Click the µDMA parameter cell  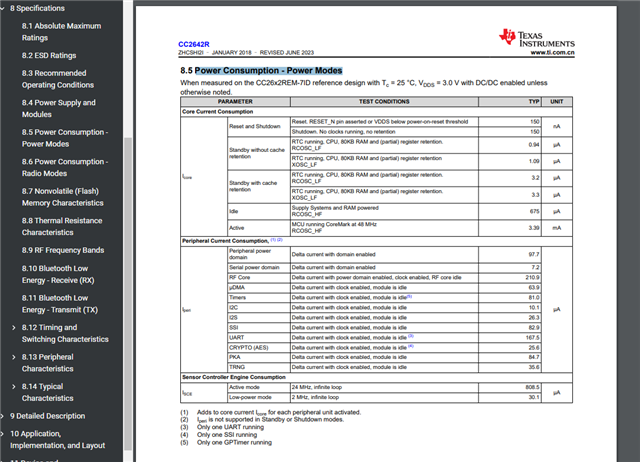pyautogui.click(x=259, y=288)
